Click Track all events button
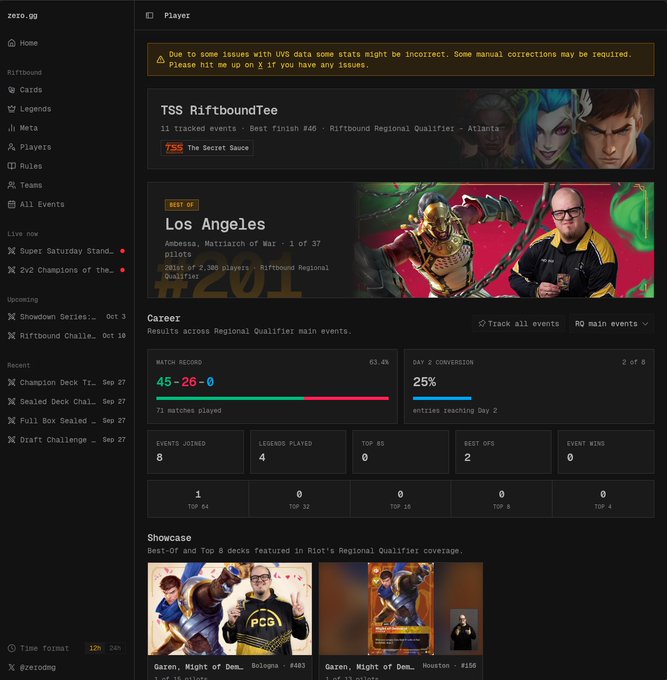This screenshot has height=680, width=667. click(519, 324)
